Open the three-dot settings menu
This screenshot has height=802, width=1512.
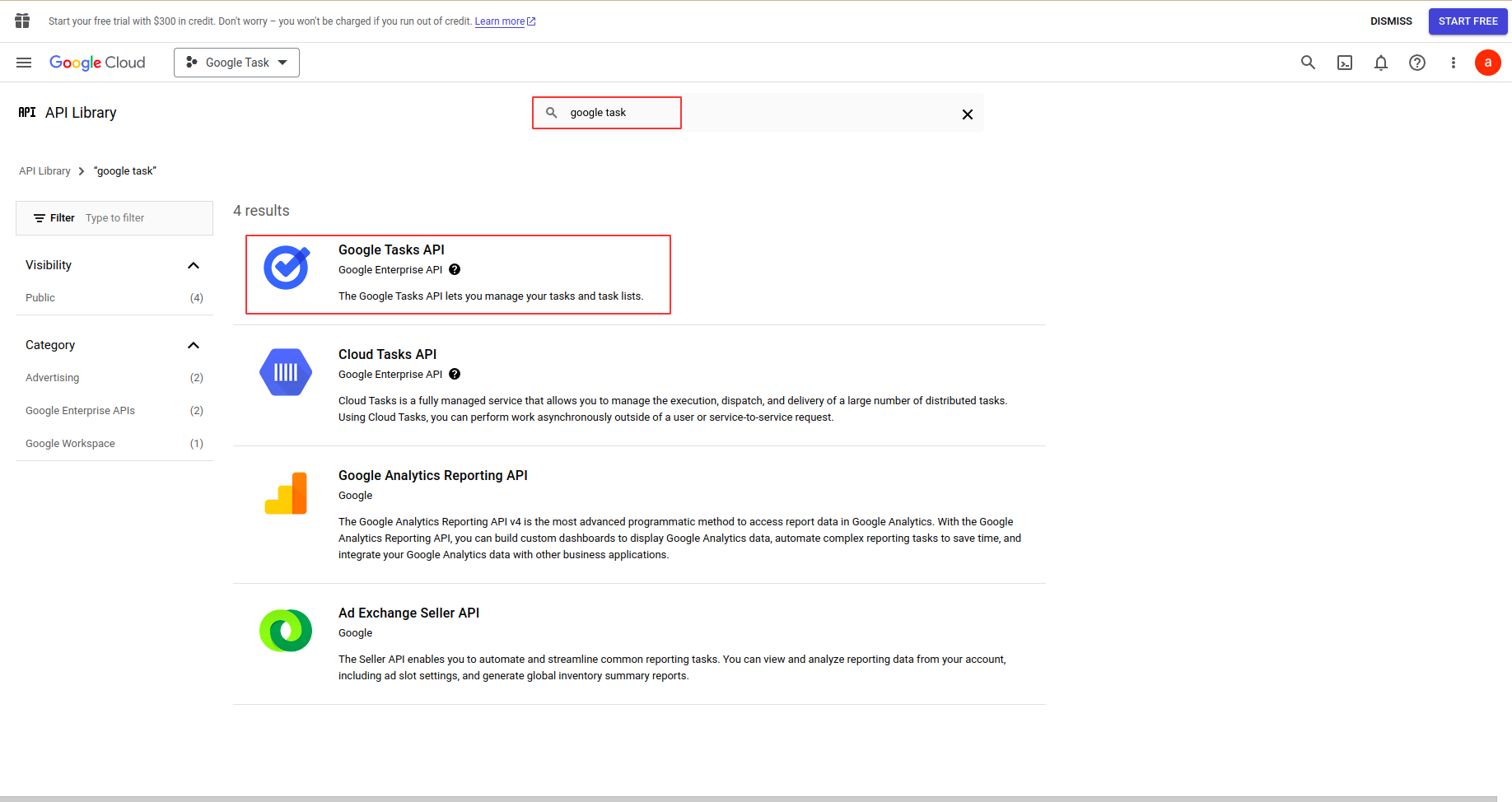(x=1454, y=63)
